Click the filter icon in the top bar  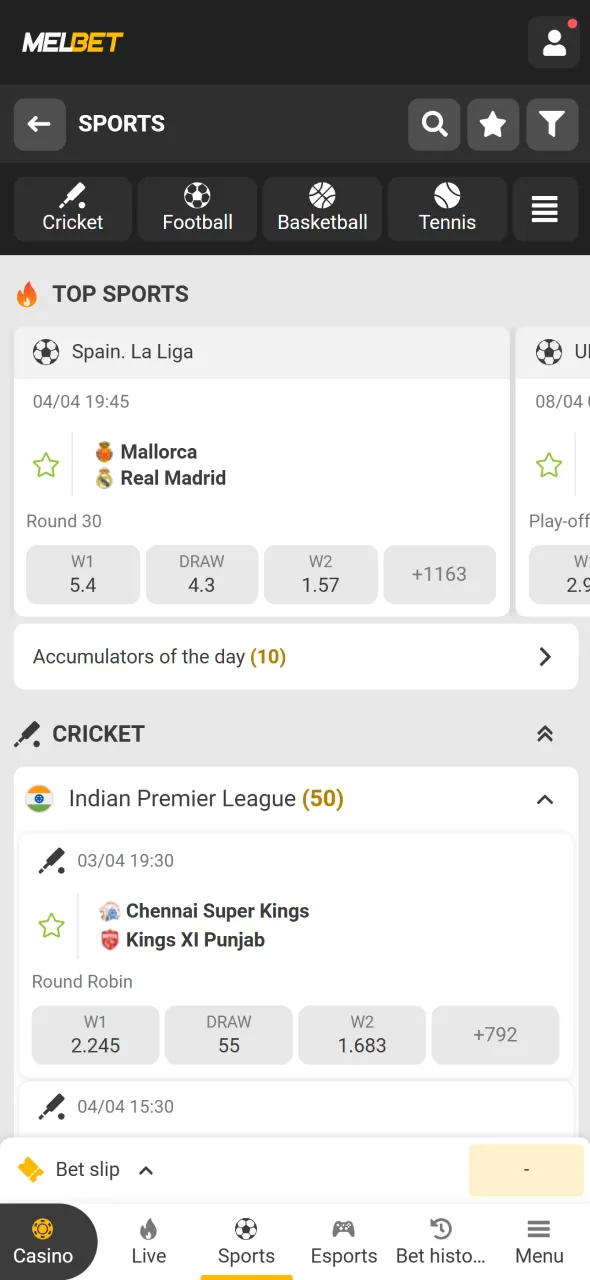point(552,125)
